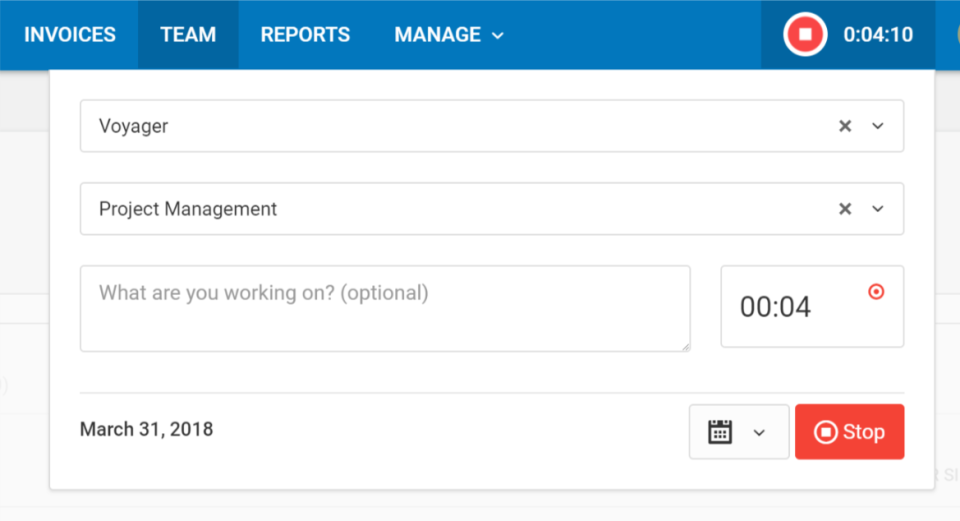960x521 pixels.
Task: Select the Voyager project field
Action: point(450,126)
